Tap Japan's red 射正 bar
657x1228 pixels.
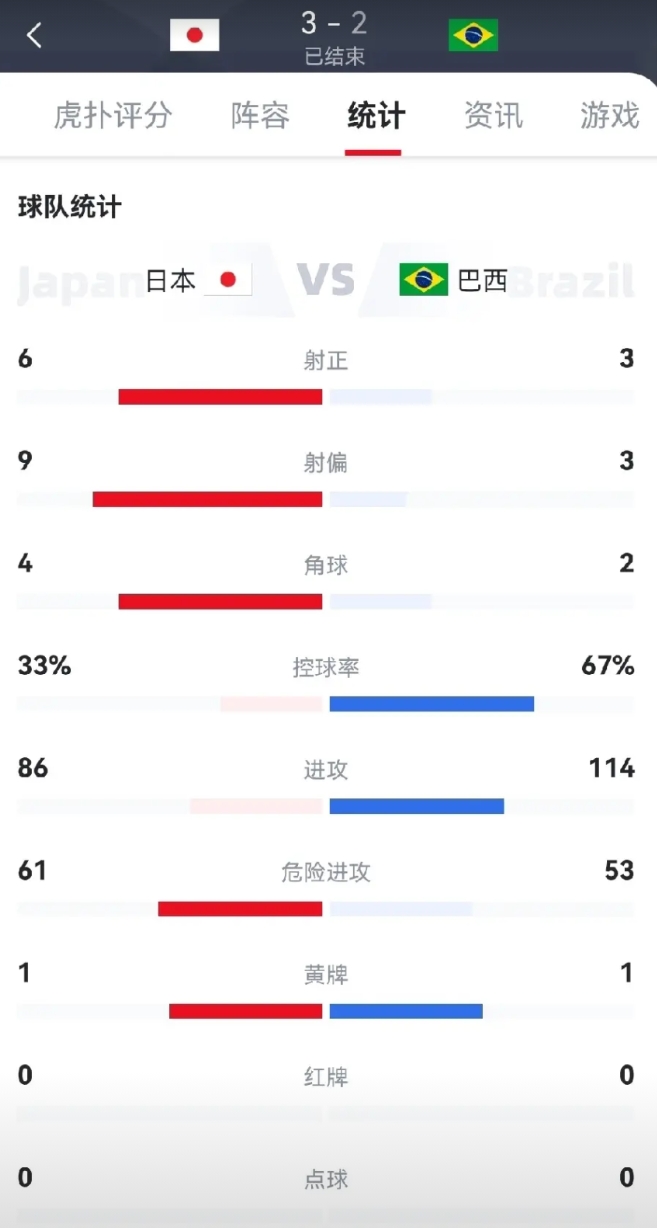click(x=220, y=397)
